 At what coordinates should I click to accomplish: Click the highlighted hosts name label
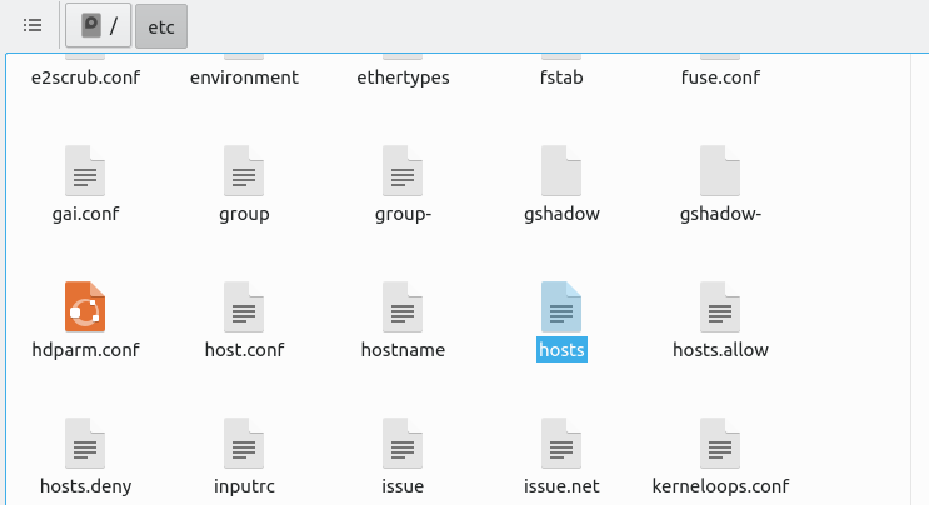(562, 350)
